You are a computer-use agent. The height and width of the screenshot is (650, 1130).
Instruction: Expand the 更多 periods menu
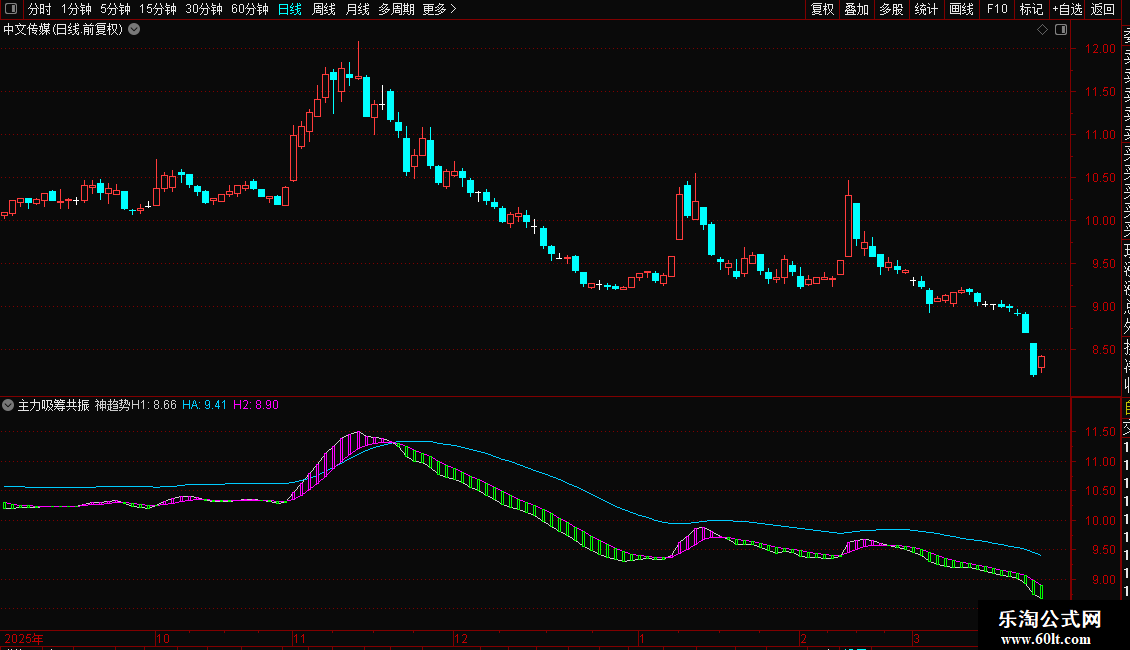click(440, 9)
